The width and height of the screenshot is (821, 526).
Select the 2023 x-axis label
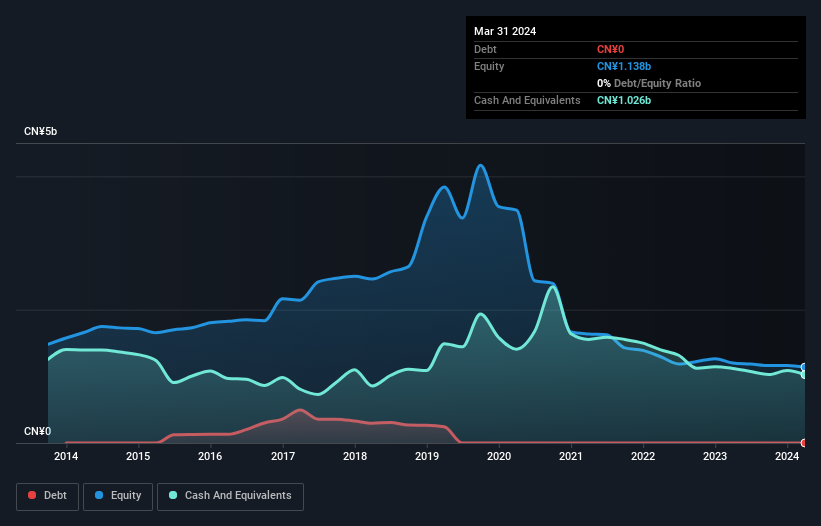tap(715, 456)
